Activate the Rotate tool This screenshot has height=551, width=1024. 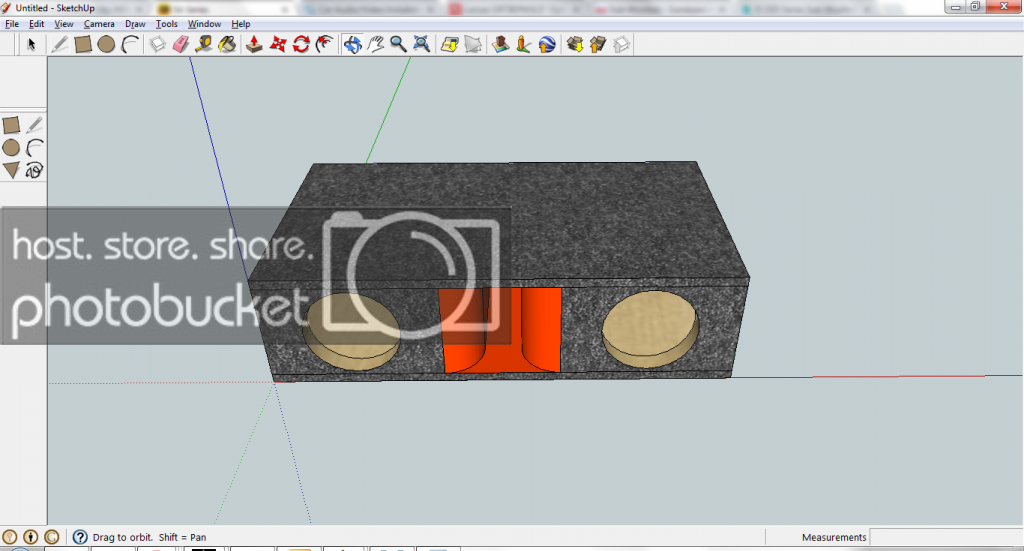click(301, 44)
